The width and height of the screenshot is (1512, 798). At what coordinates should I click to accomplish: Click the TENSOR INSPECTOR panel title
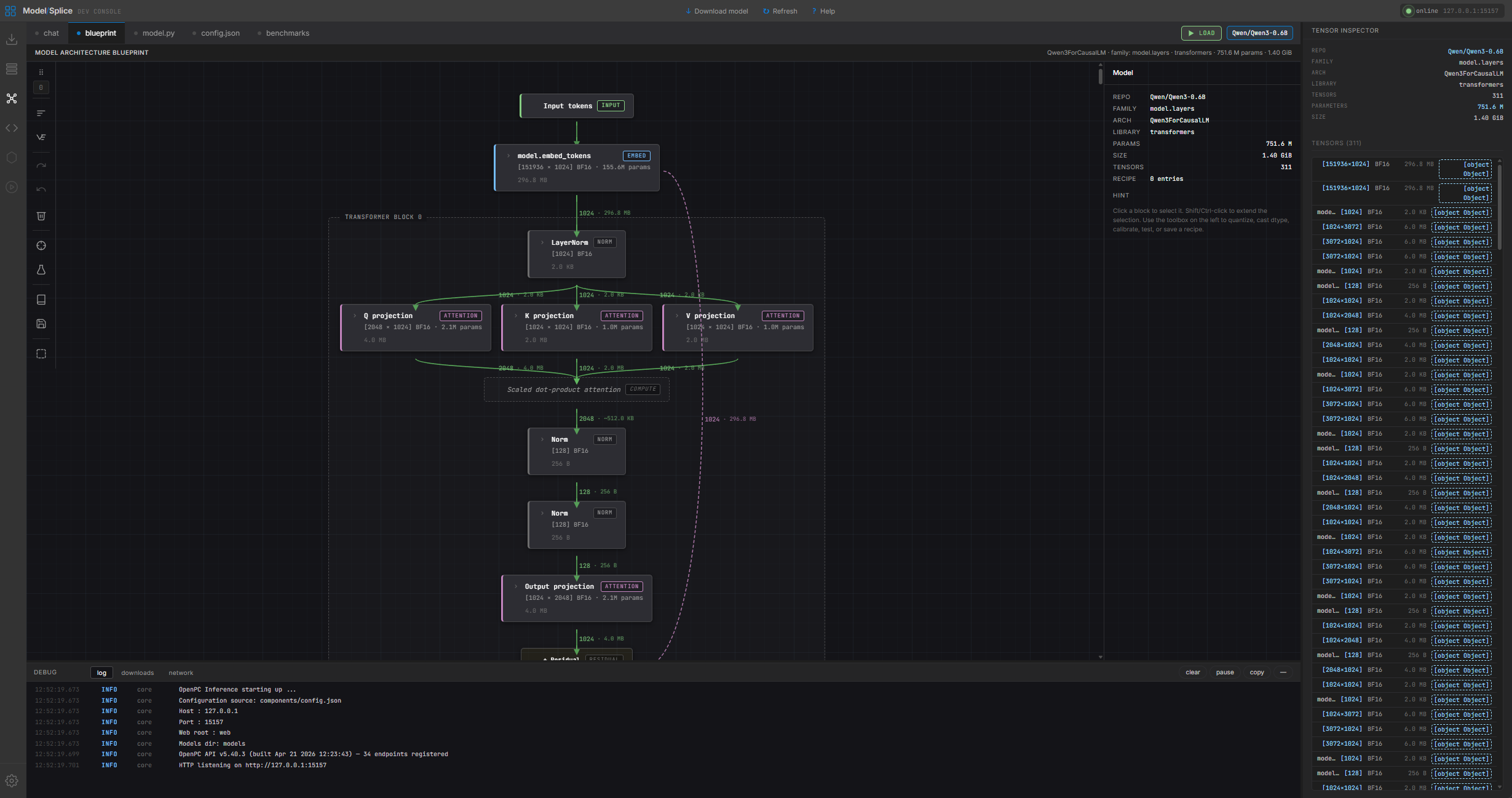point(1345,30)
